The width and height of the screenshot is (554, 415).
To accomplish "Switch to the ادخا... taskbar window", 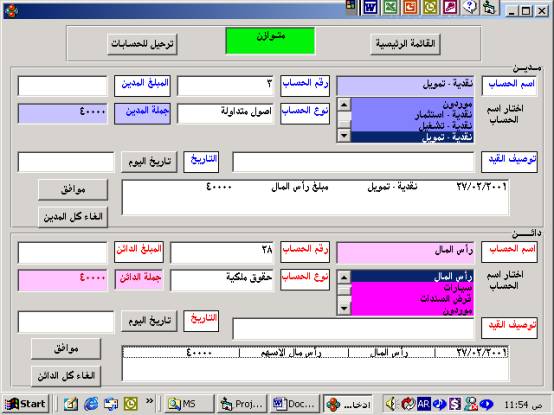I will tap(348, 404).
